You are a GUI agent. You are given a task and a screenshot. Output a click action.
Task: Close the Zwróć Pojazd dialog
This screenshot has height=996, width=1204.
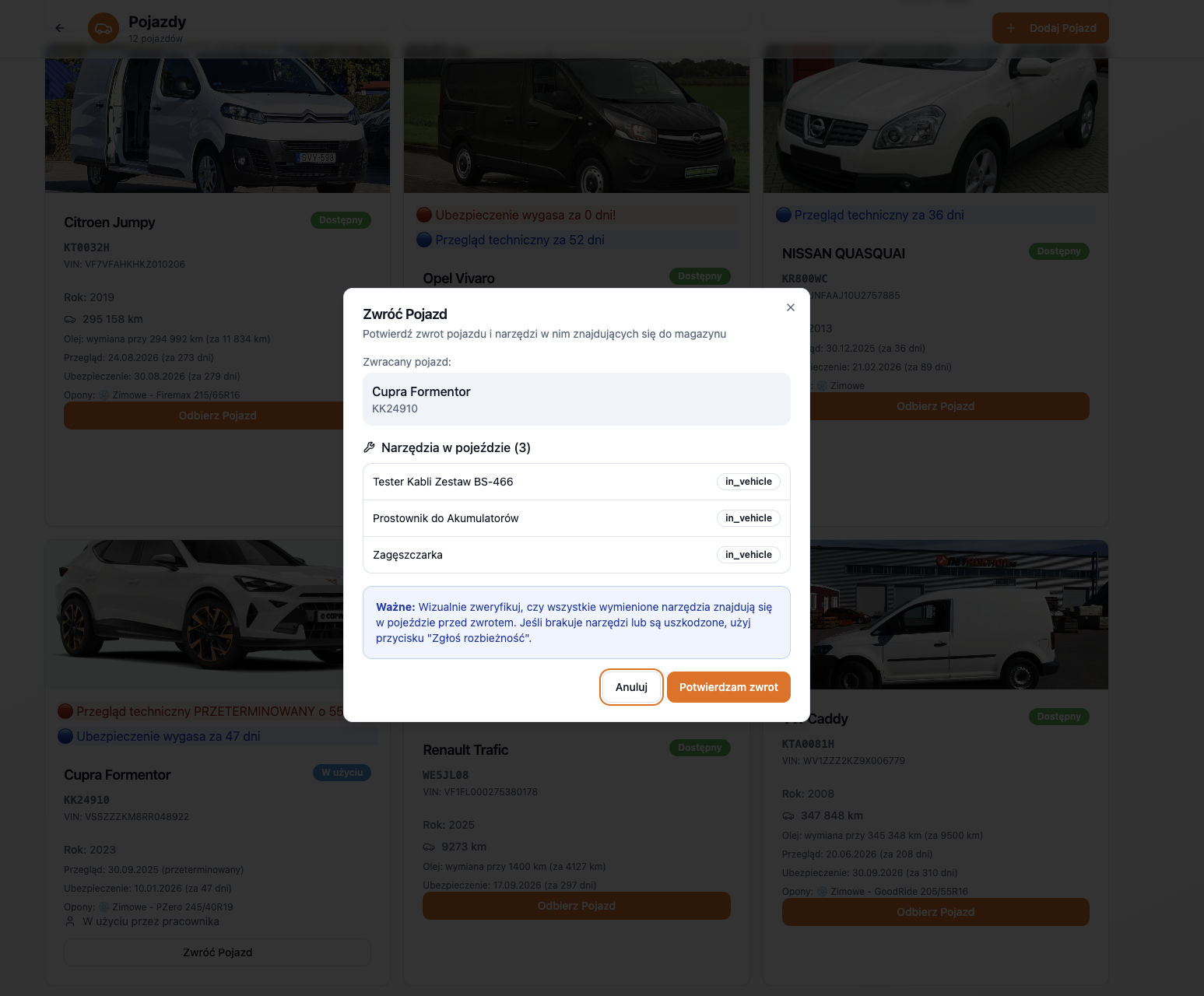tap(790, 307)
